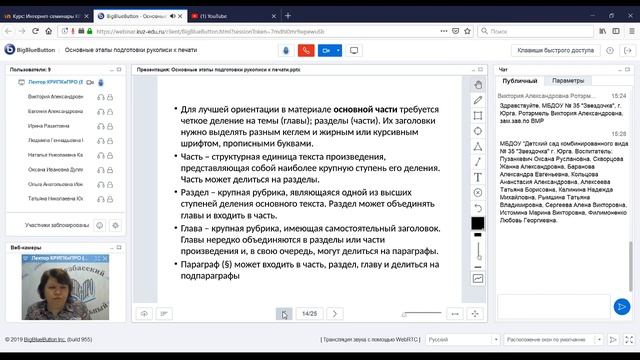The width and height of the screenshot is (640, 360).
Task: Toggle lock icon for Татьяна Николаевна
Action: 110,199
